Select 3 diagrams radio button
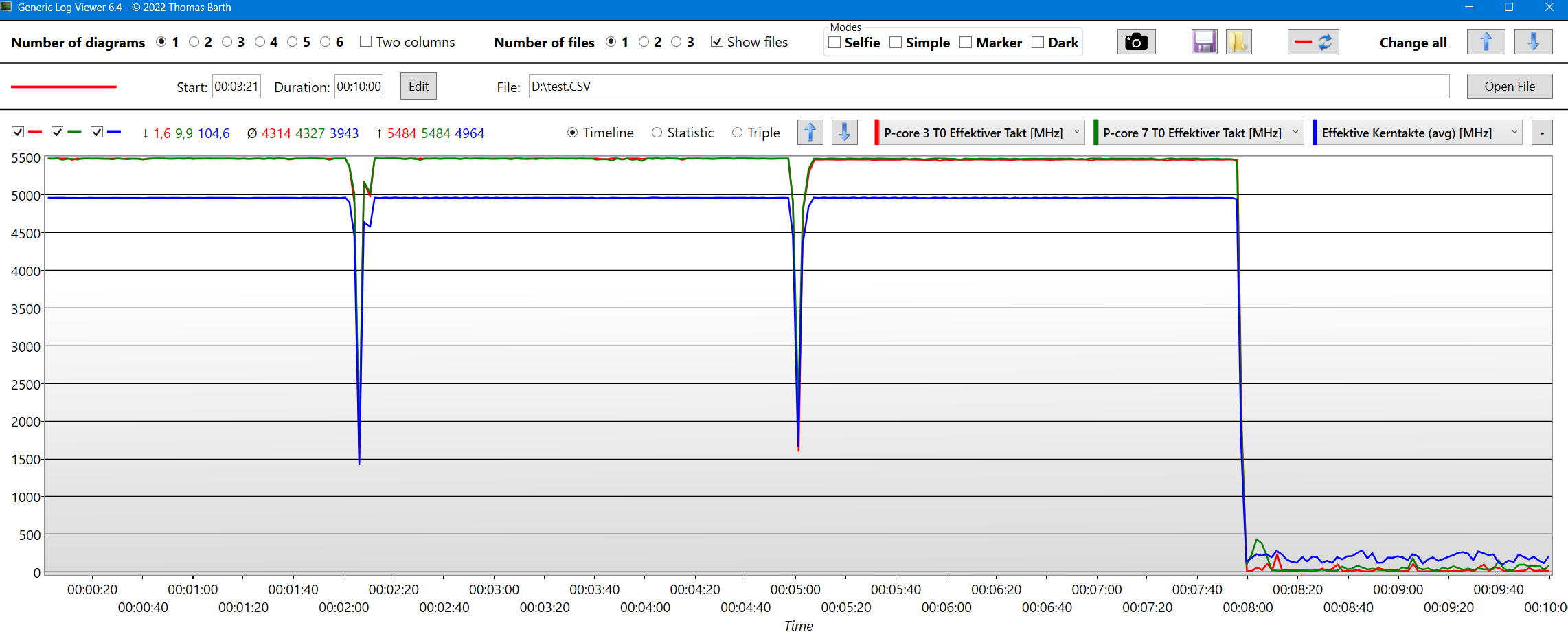 (227, 42)
